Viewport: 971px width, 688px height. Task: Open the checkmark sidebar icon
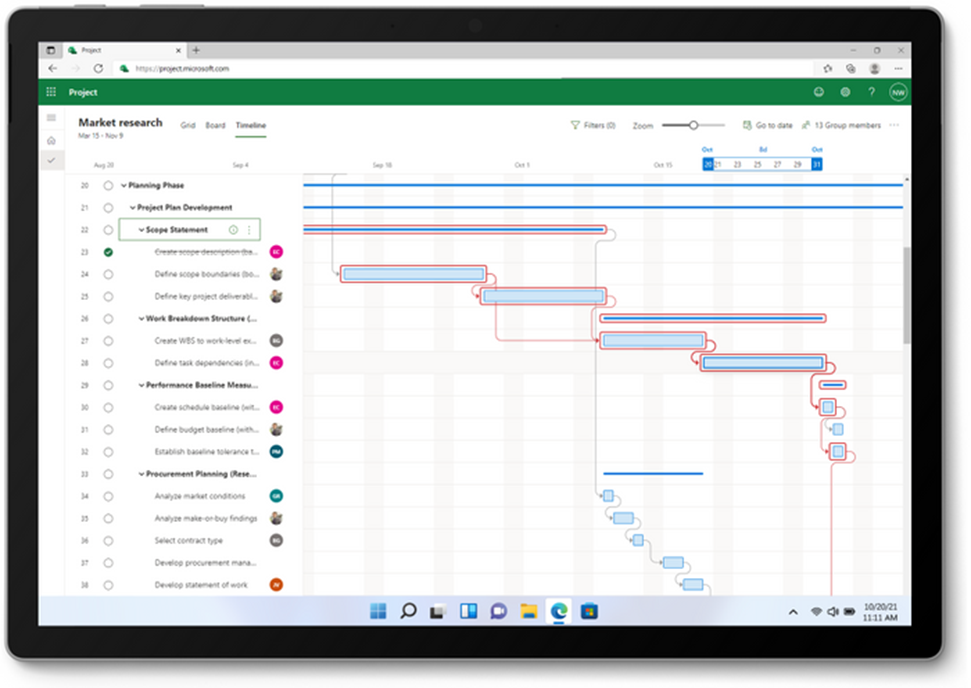(x=51, y=160)
